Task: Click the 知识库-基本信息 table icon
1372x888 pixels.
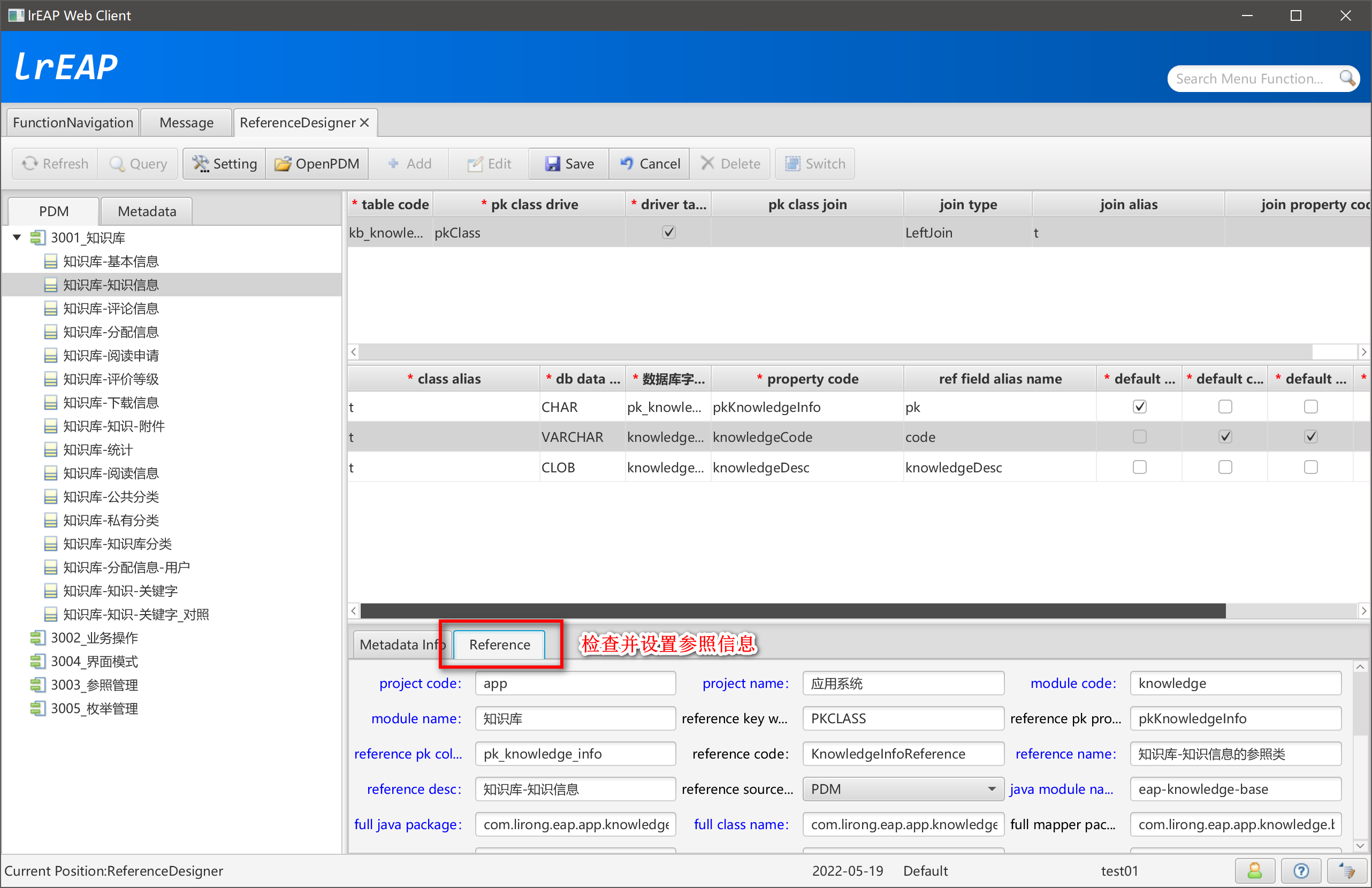Action: 51,262
